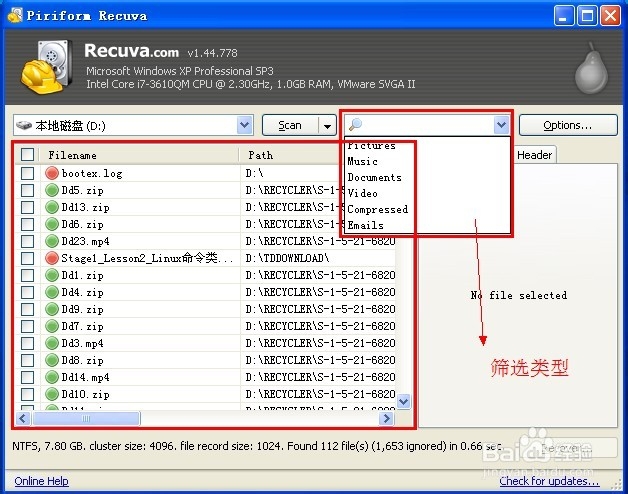Click the red status icon for bootex.log

(x=52, y=173)
